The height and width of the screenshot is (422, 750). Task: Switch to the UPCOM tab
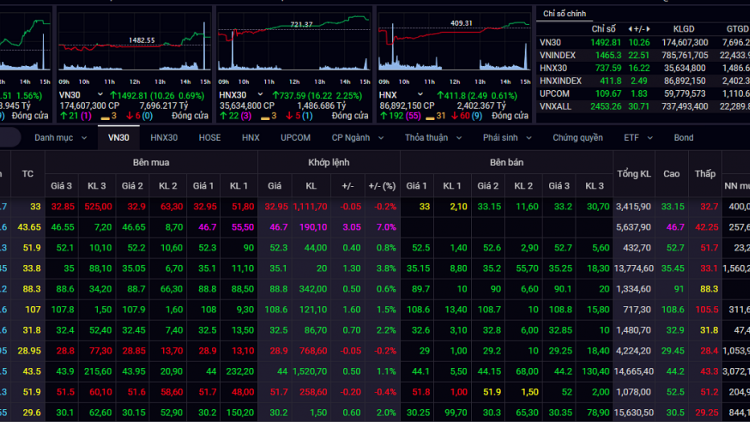295,137
